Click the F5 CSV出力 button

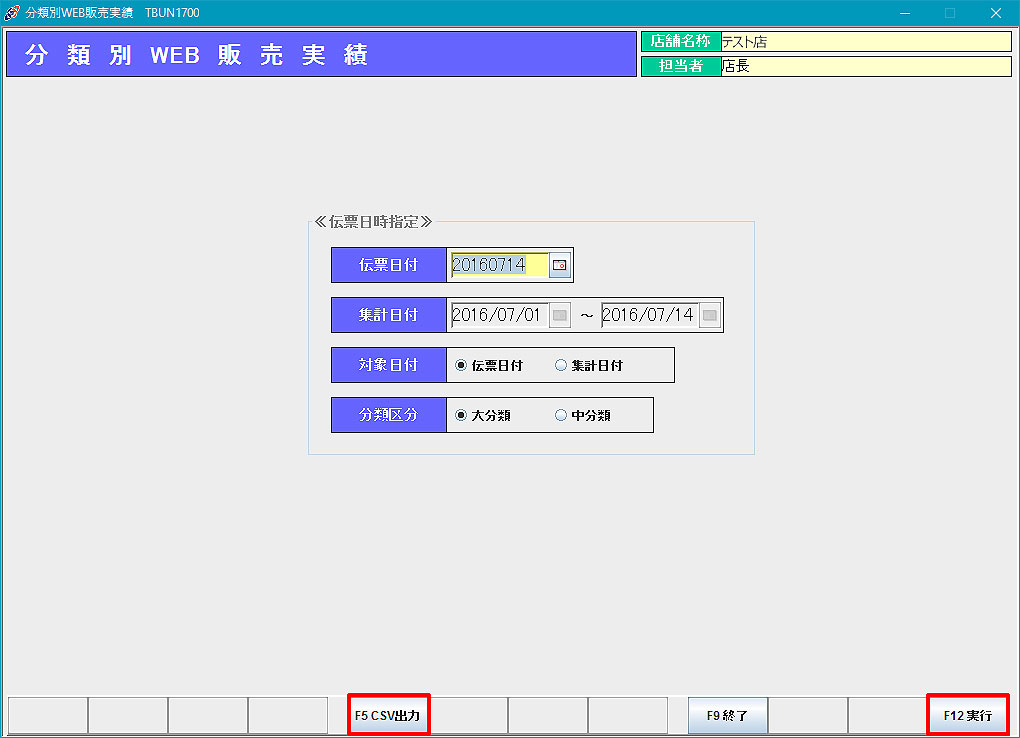(x=388, y=715)
